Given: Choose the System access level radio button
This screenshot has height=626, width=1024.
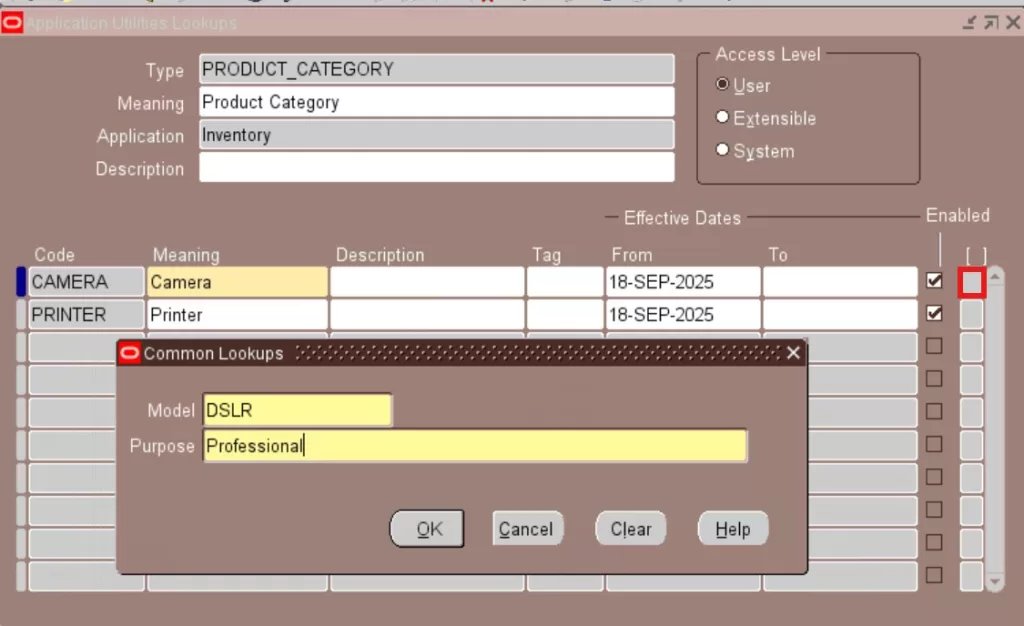Looking at the screenshot, I should click(x=723, y=151).
